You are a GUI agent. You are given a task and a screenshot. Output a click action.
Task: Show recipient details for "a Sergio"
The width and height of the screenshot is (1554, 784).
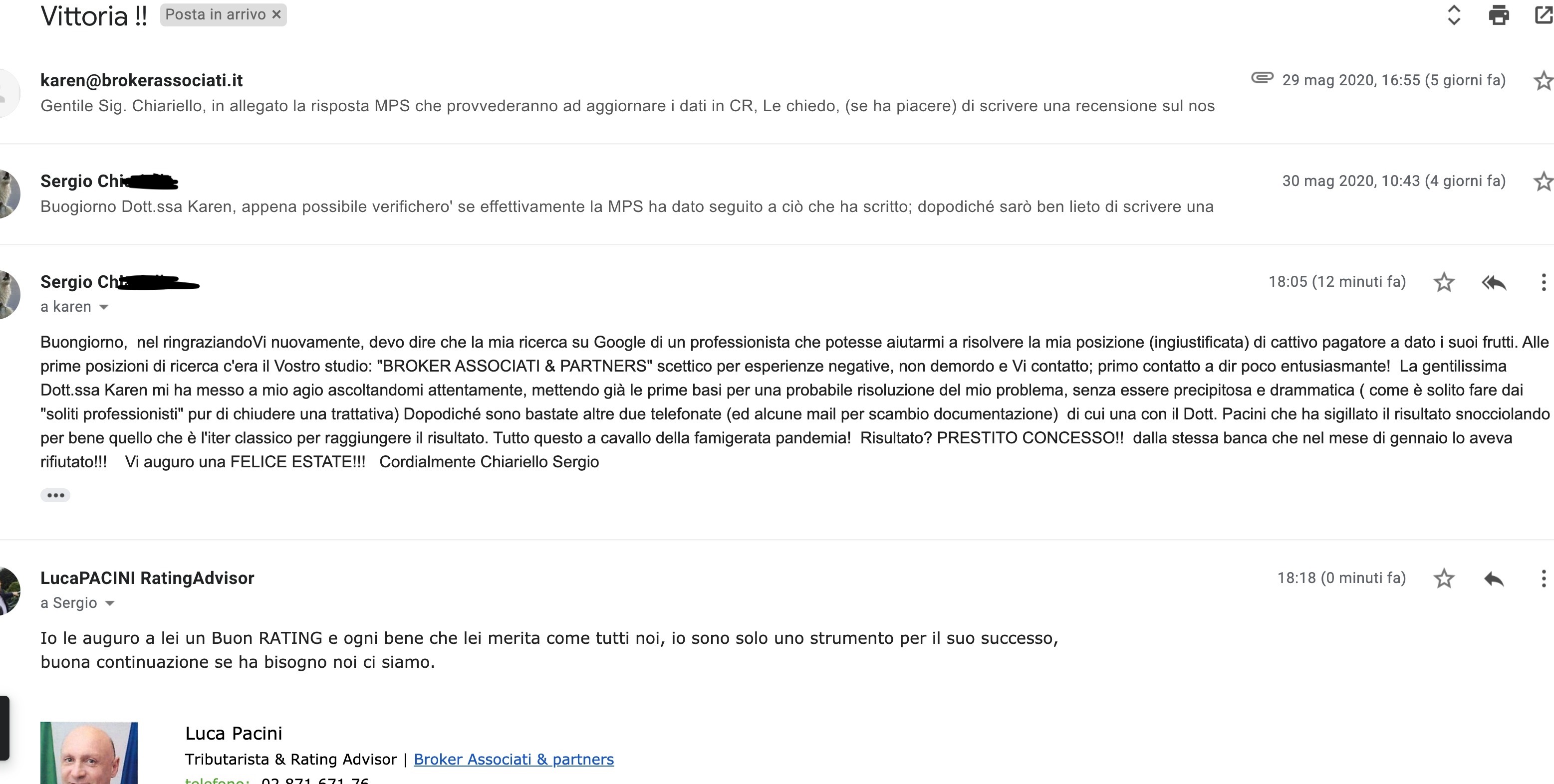110,603
